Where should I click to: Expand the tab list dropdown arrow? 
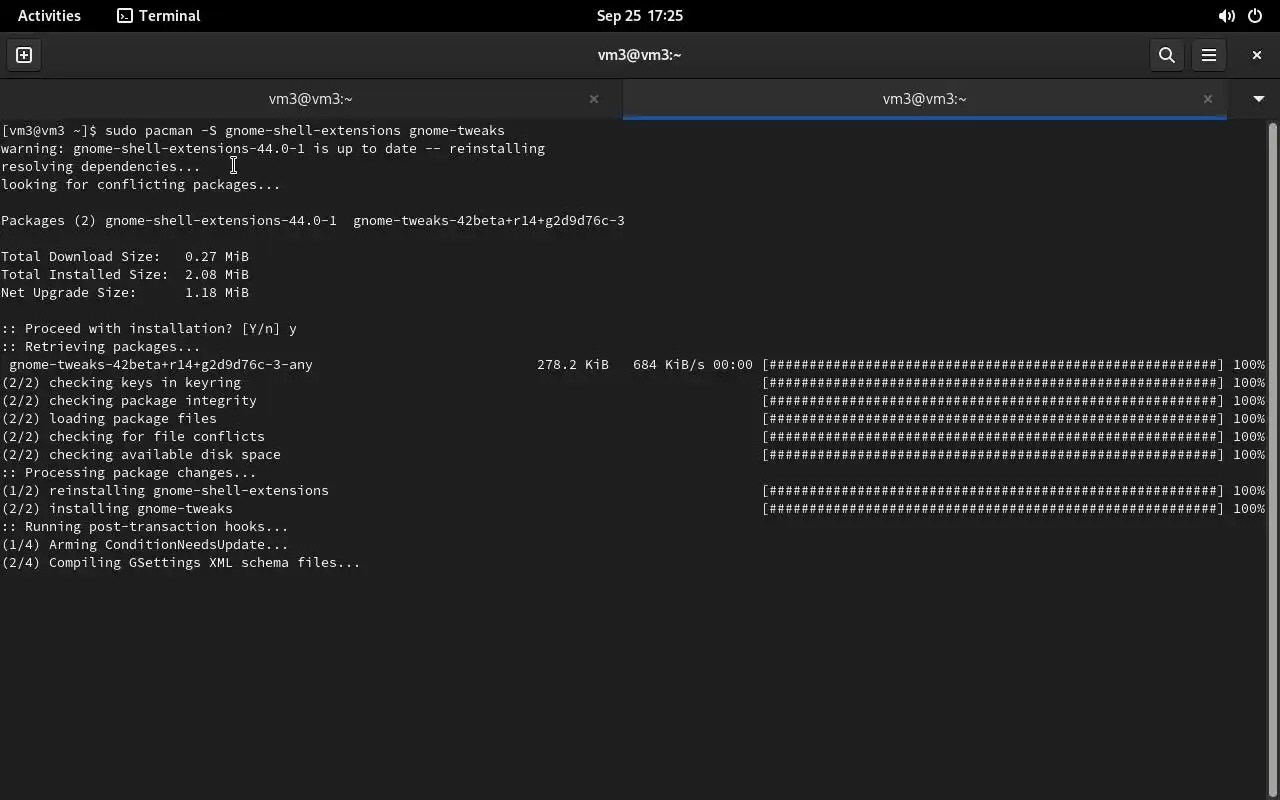1258,99
